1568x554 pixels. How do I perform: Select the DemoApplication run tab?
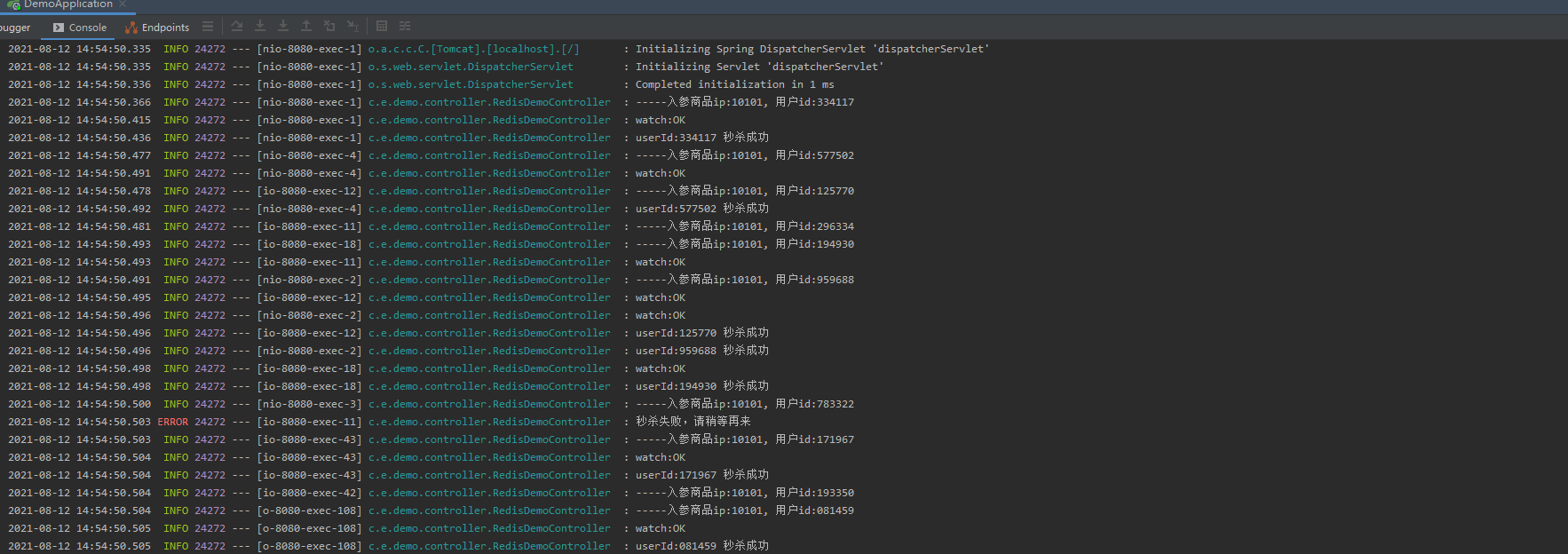pos(67,4)
